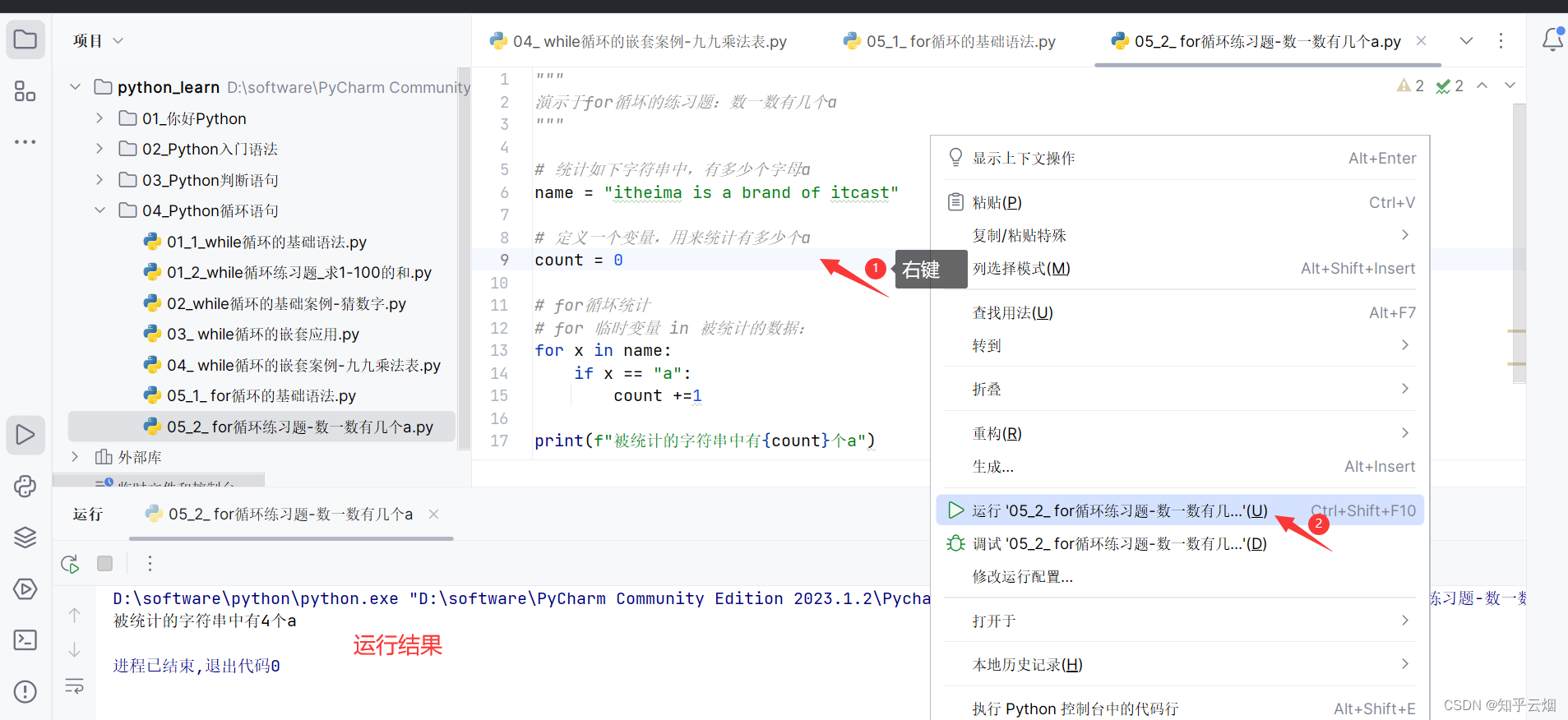Select 05_2_ for循环练习题 file in project tree
Viewport: 1568px width, 720px height.
click(x=261, y=427)
